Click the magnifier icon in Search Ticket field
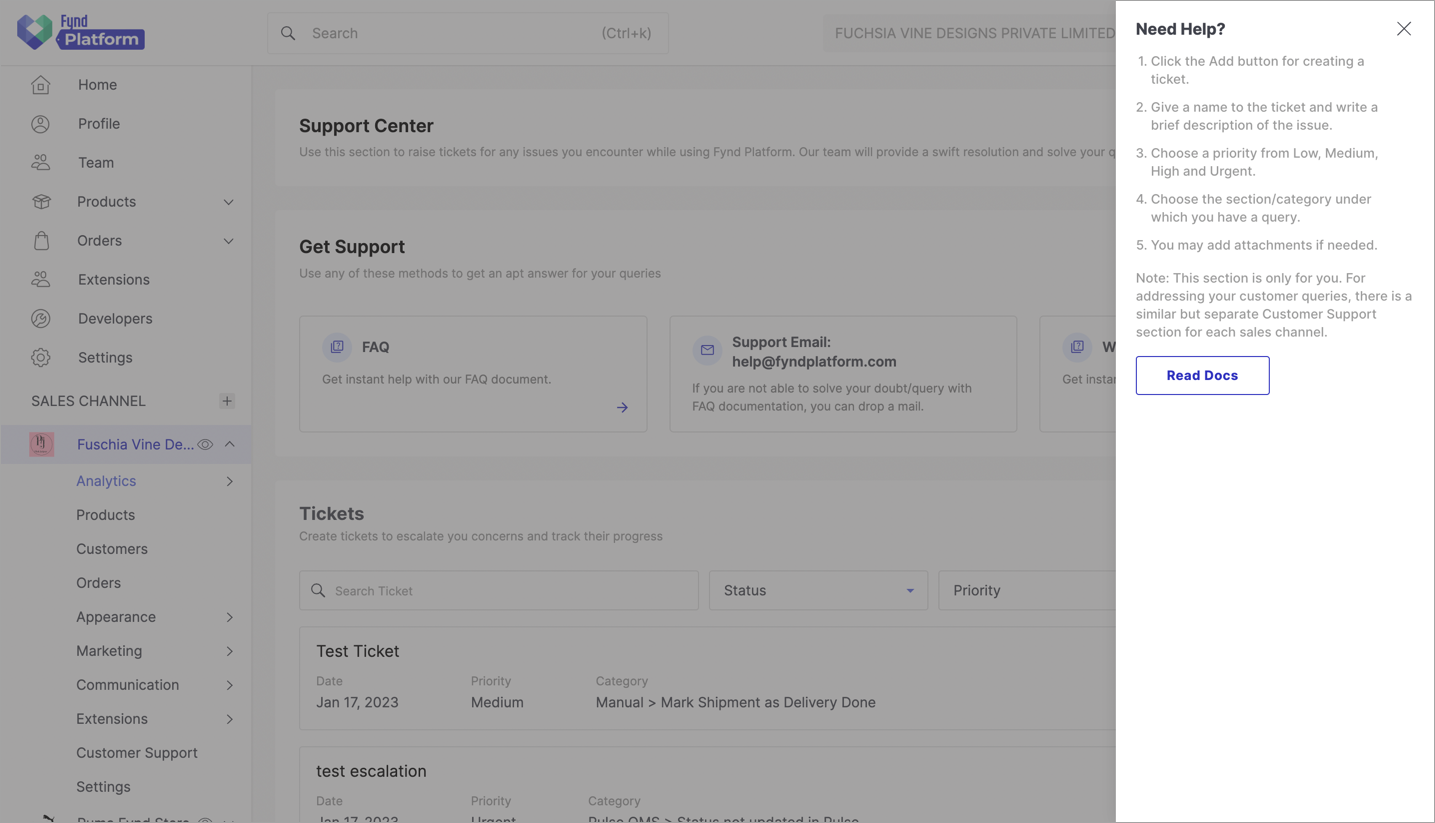Image resolution: width=1435 pixels, height=823 pixels. (318, 591)
